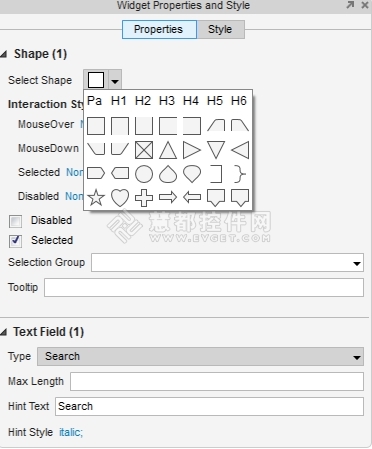372x449 pixels.
Task: Select the ellipse circle shape
Action: point(144,174)
